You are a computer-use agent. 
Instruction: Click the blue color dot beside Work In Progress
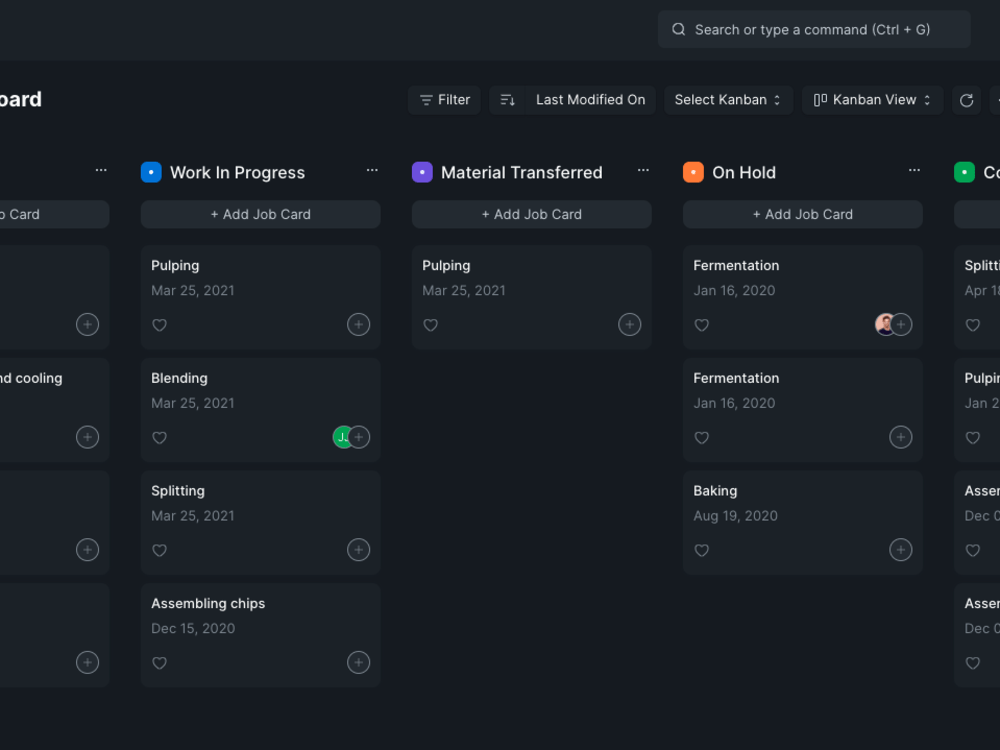click(x=151, y=172)
